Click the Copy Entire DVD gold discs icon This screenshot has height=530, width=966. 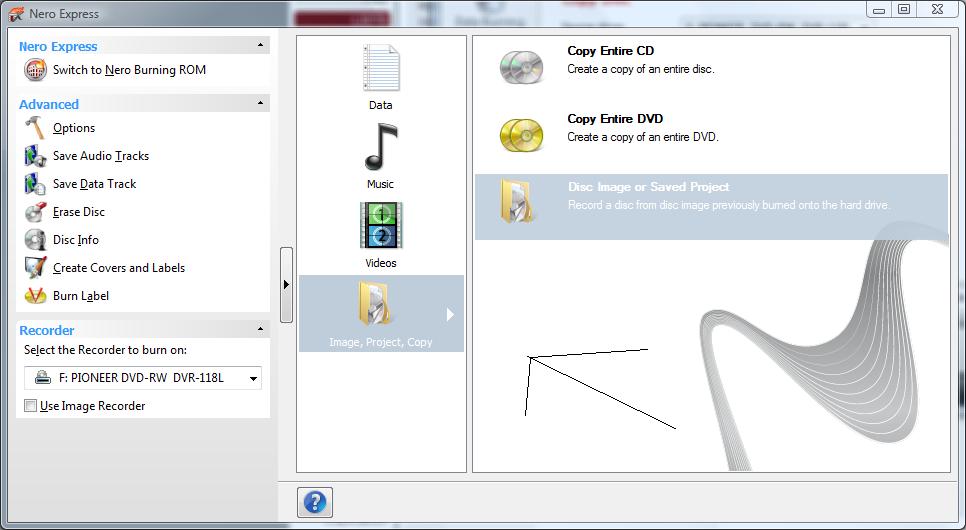(x=521, y=135)
